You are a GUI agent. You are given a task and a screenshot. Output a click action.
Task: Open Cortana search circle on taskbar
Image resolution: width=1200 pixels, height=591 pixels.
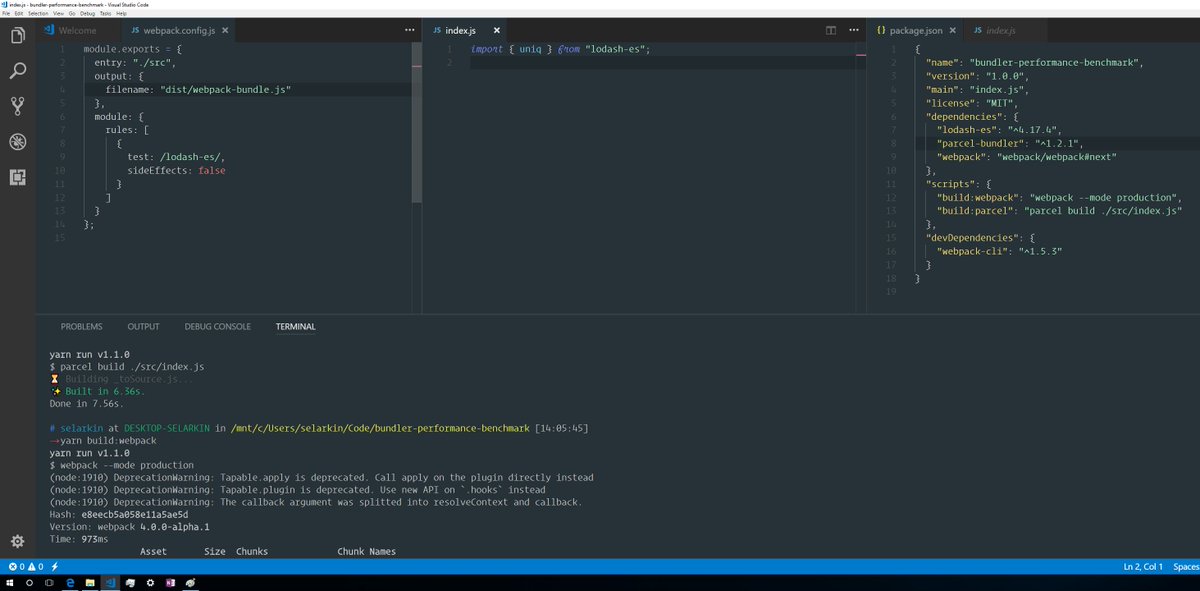point(29,582)
